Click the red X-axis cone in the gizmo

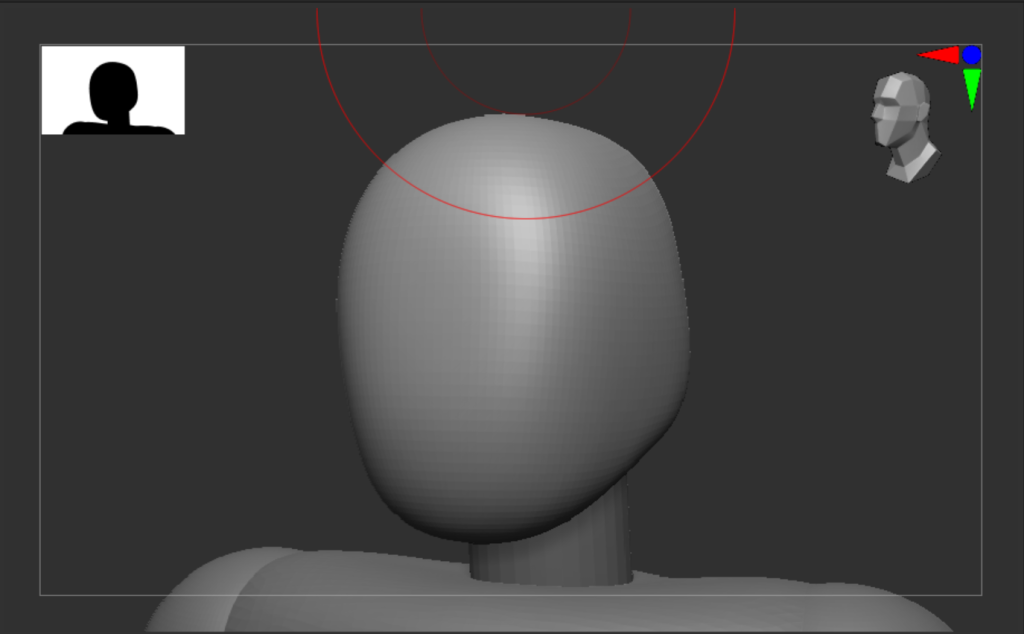point(941,55)
